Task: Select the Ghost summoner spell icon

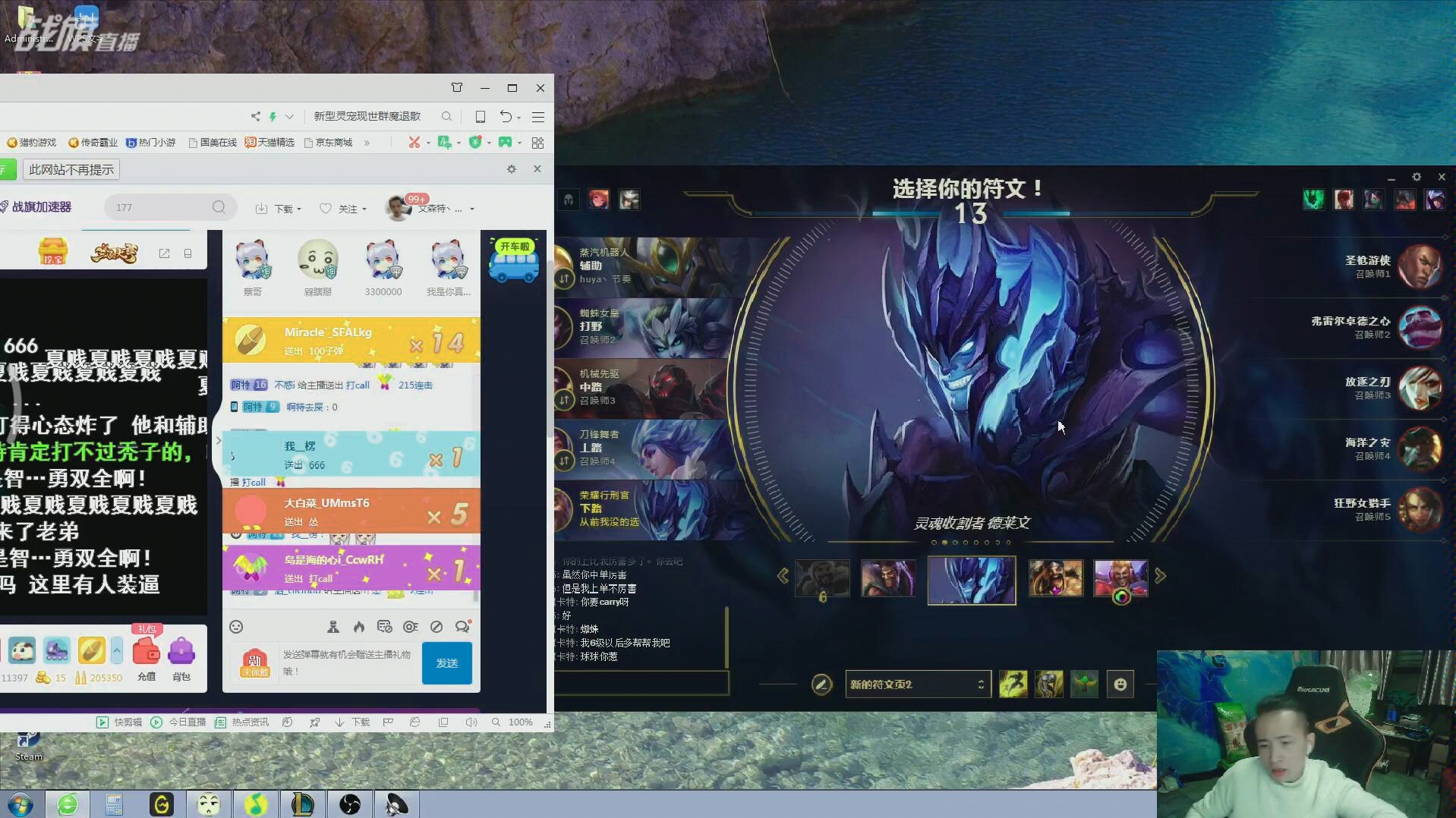Action: click(x=1013, y=684)
